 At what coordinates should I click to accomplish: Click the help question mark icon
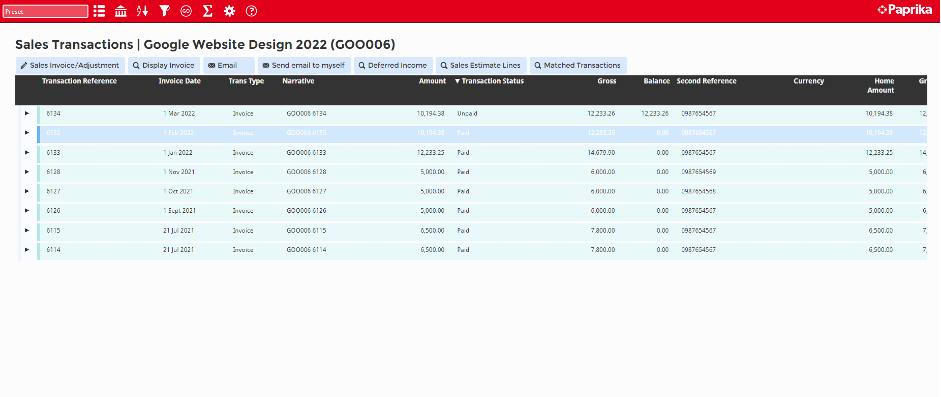point(251,11)
